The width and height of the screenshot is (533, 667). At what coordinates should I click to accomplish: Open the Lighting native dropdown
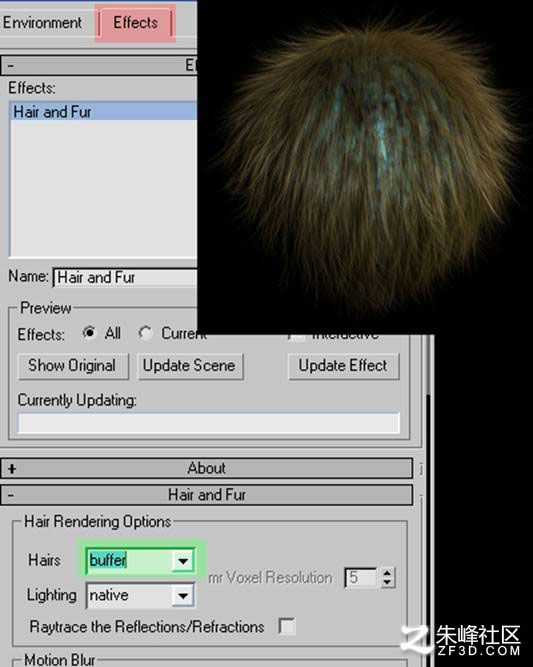pyautogui.click(x=183, y=595)
